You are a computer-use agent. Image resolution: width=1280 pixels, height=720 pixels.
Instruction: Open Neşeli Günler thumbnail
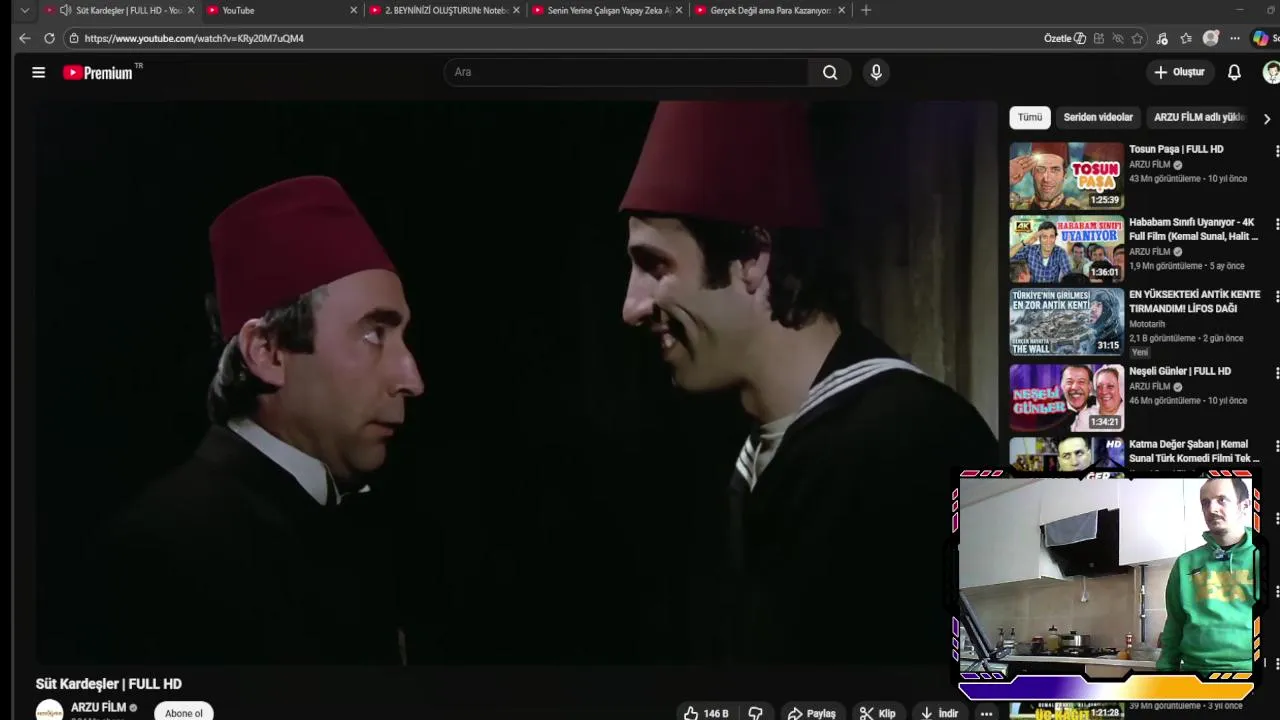coord(1066,398)
